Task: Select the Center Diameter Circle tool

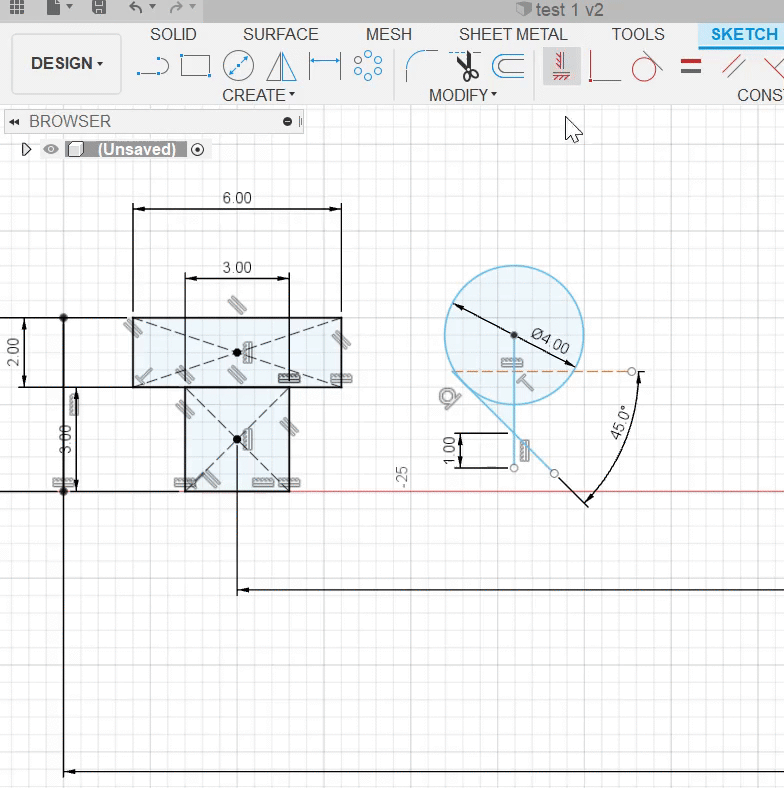Action: point(238,66)
